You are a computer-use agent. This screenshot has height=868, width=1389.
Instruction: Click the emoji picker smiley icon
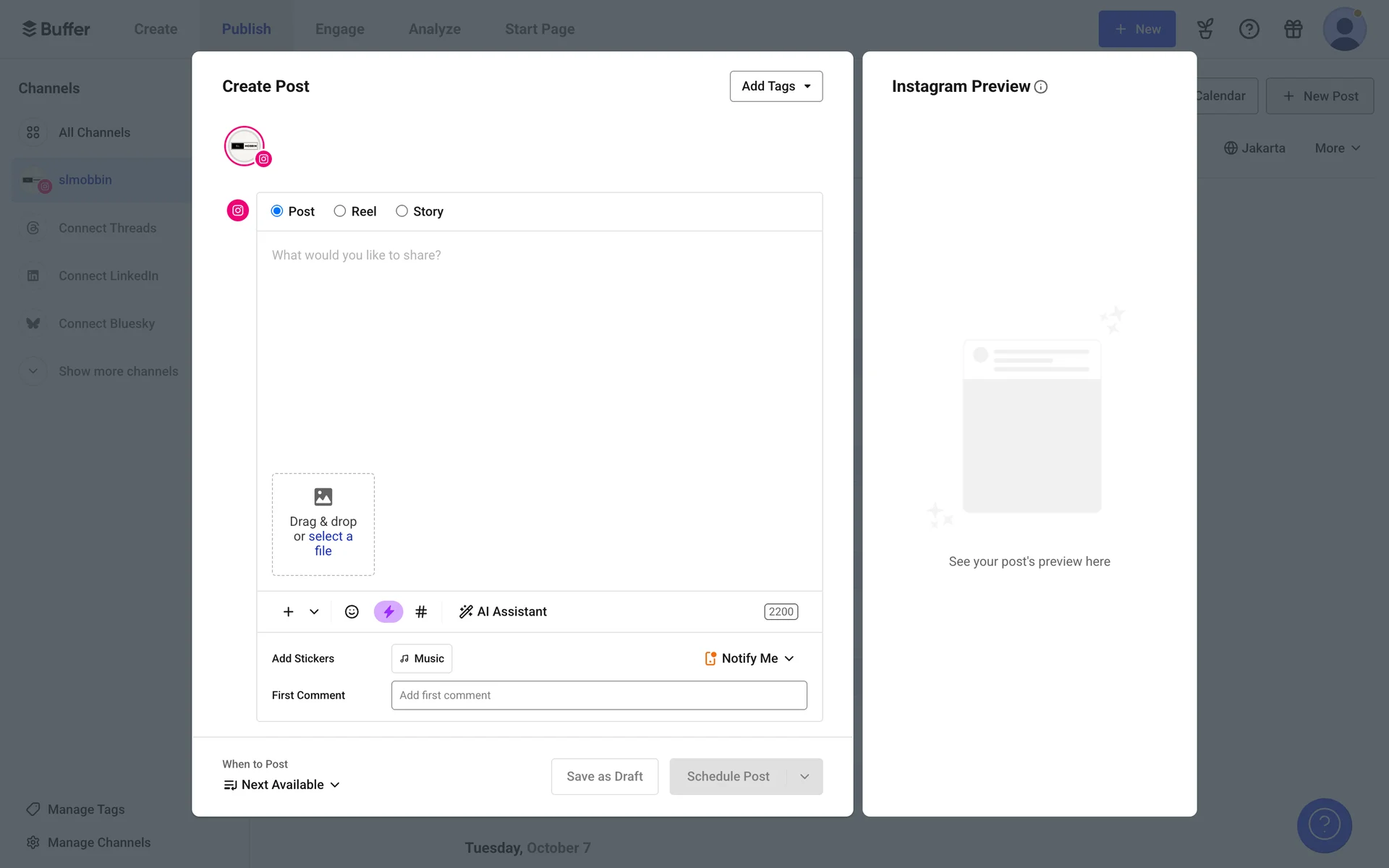352,612
